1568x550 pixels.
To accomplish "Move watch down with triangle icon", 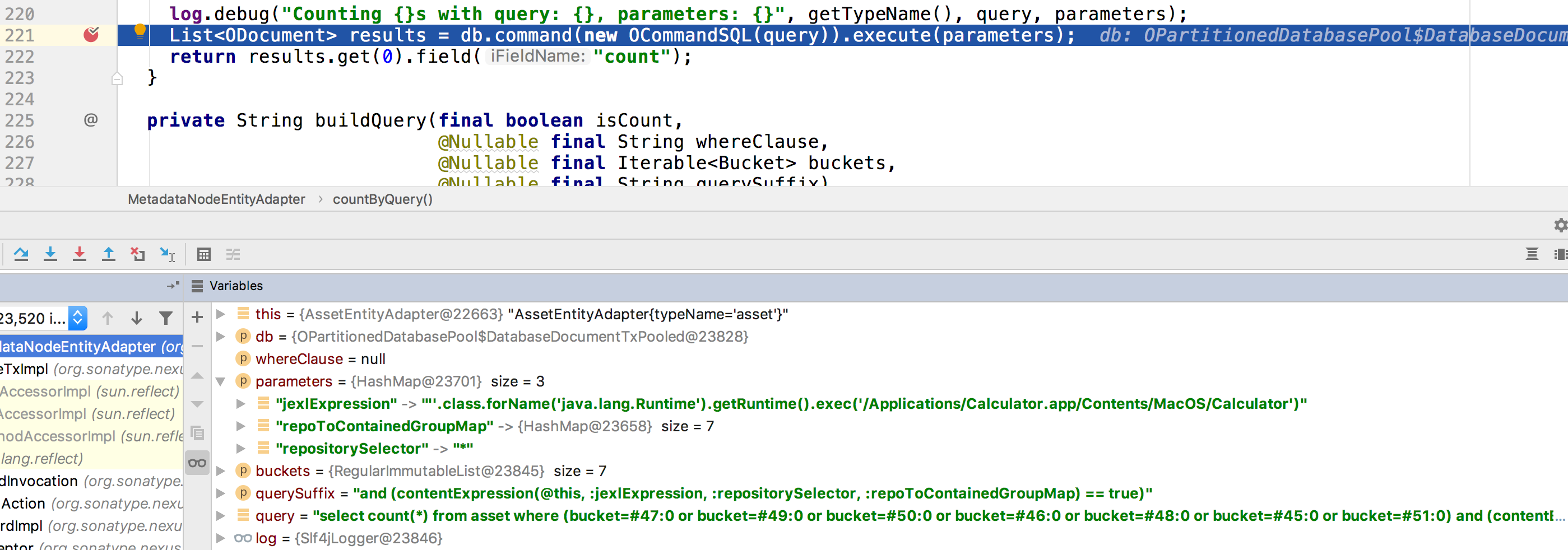I will pyautogui.click(x=197, y=404).
